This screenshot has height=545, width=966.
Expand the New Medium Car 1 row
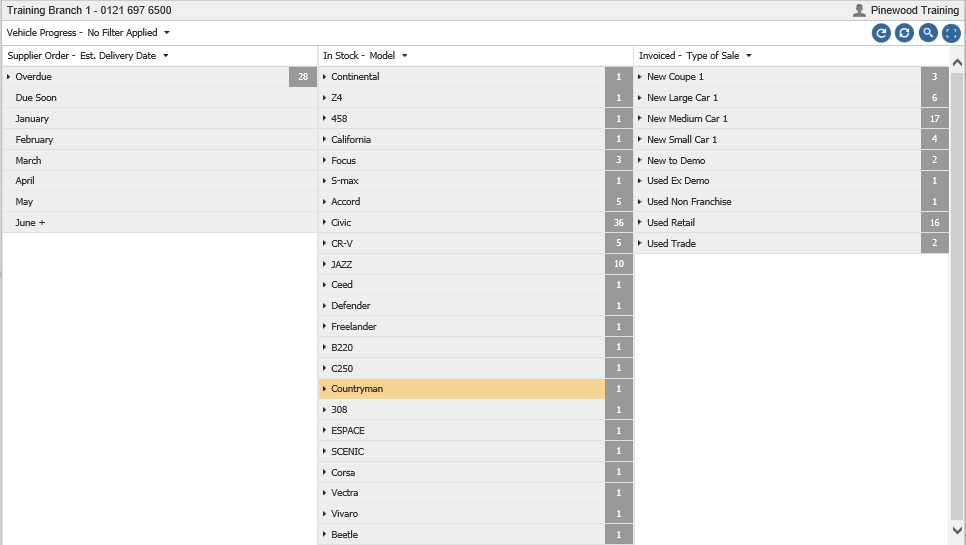pos(640,118)
